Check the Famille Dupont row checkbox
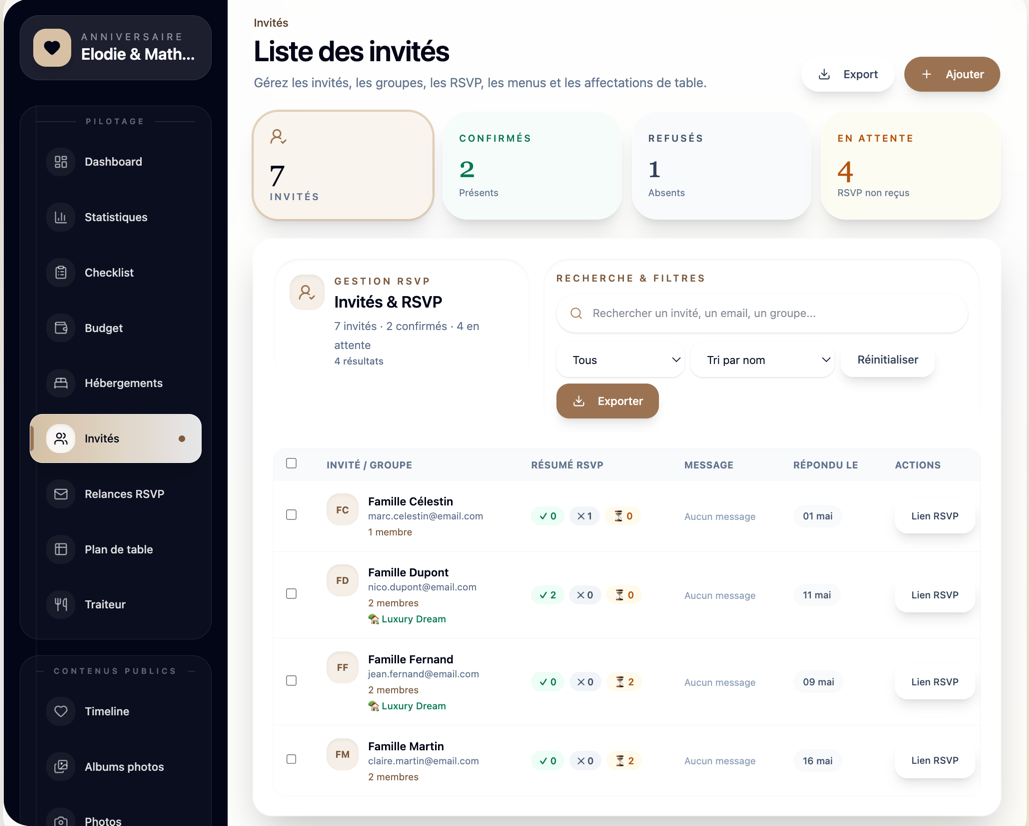This screenshot has width=1029, height=826. pos(291,594)
